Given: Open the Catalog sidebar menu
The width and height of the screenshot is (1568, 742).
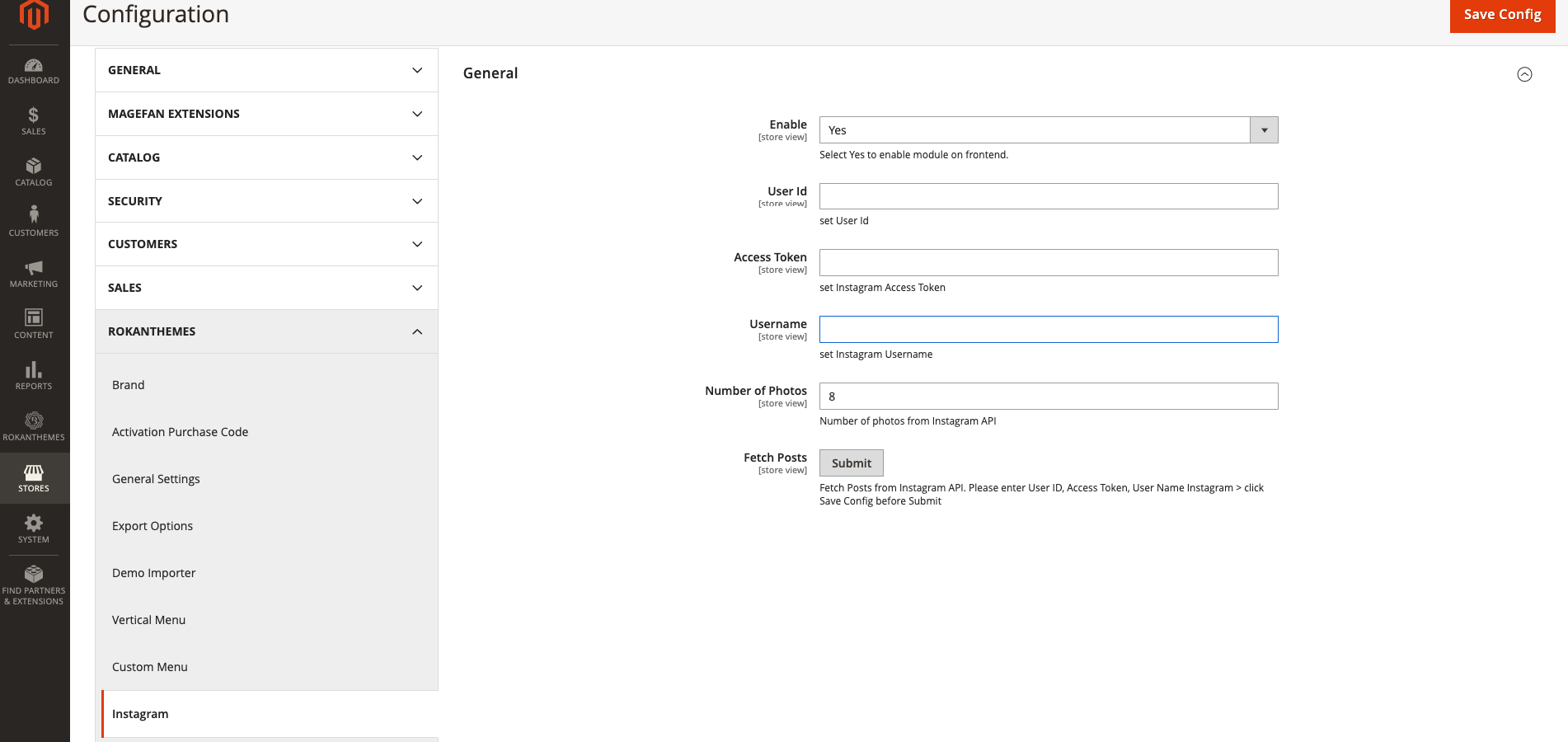Looking at the screenshot, I should (x=34, y=173).
